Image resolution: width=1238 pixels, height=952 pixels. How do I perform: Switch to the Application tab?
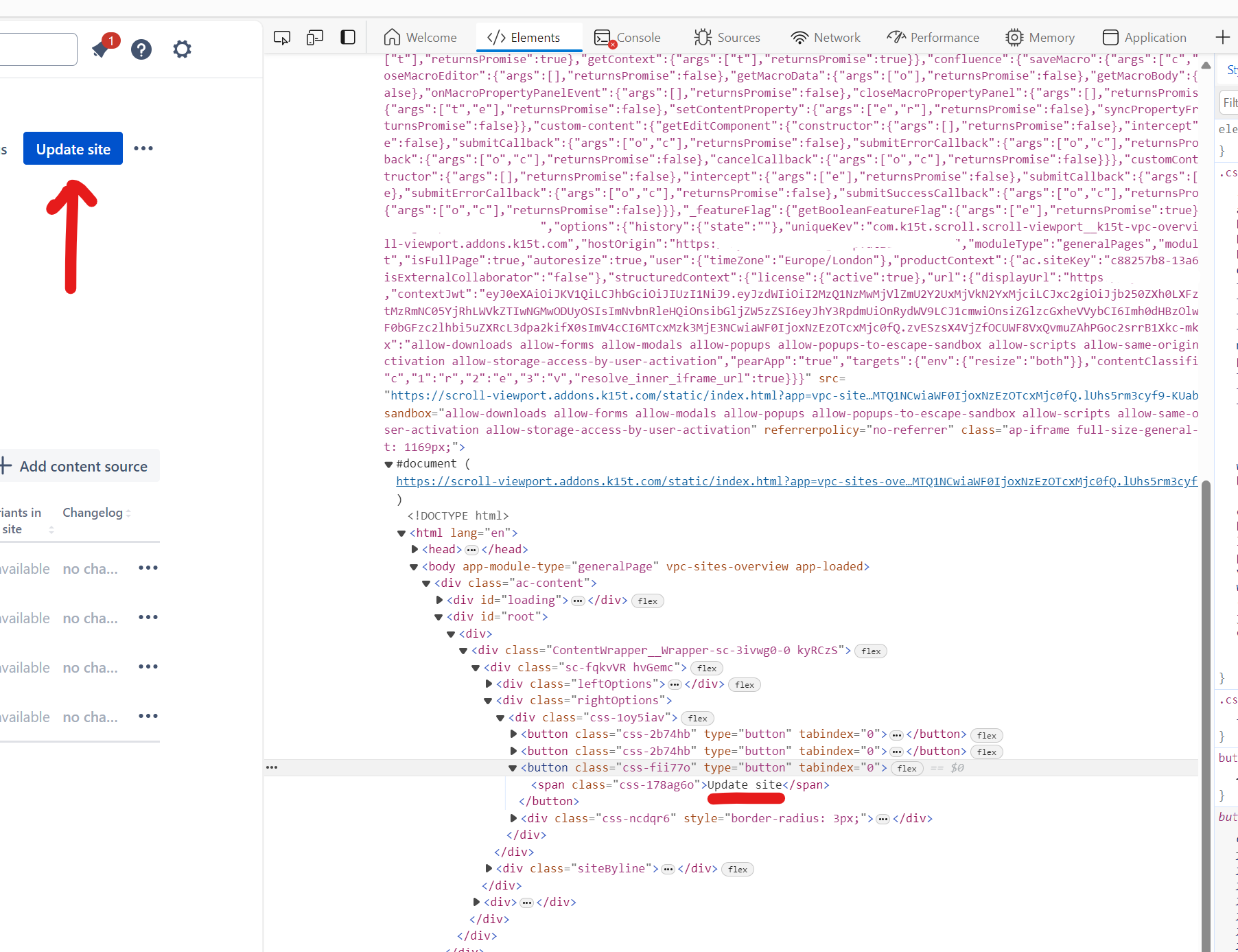[1145, 38]
